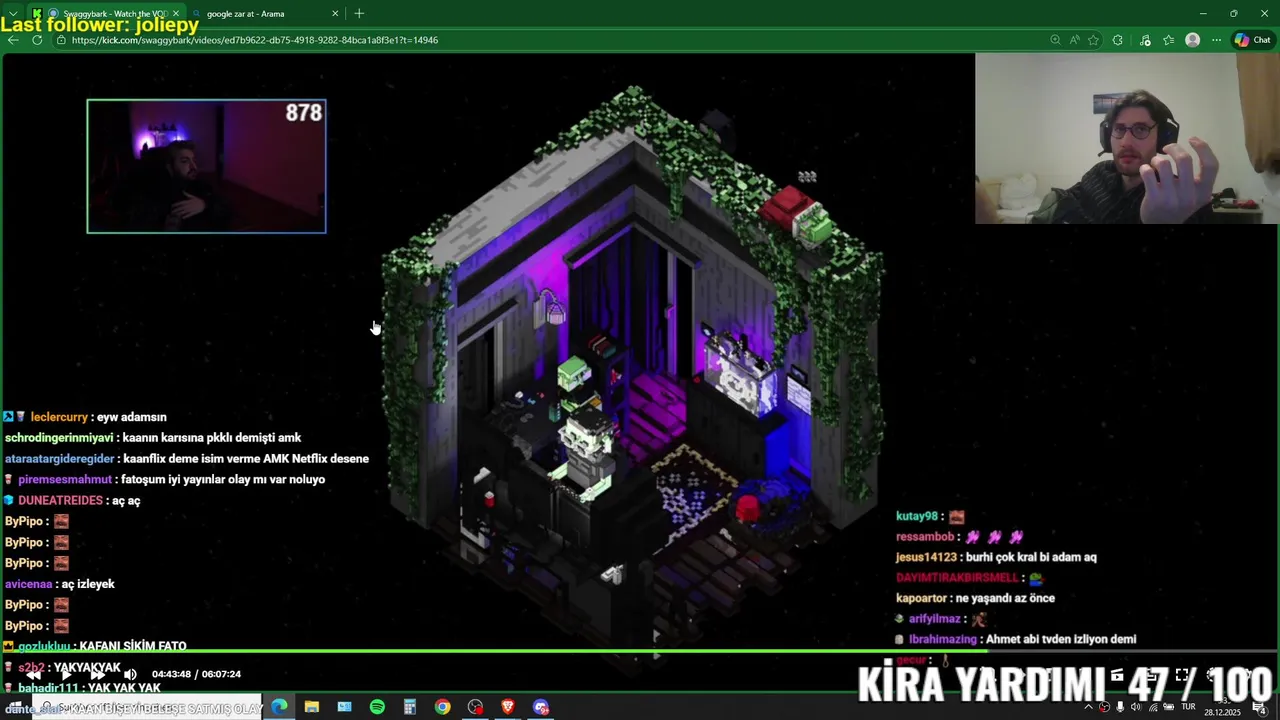Skip forward with the fast-forward button
This screenshot has width=1280, height=720.
[x=98, y=675]
